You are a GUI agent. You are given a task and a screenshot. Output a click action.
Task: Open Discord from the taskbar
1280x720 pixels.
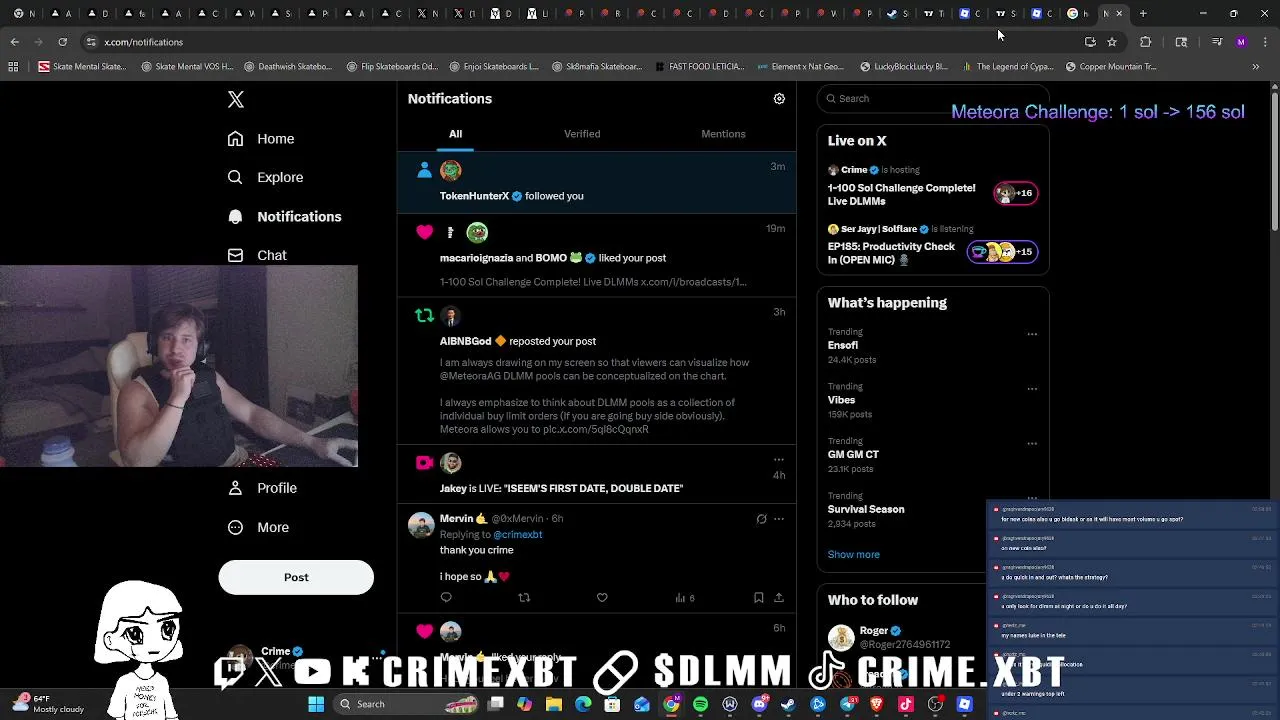click(759, 704)
